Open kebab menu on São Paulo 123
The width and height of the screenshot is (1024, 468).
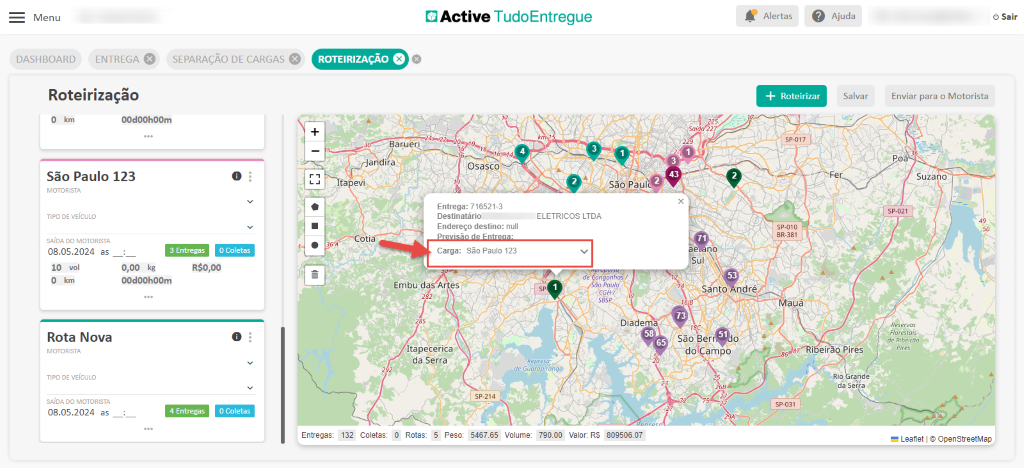coord(250,176)
